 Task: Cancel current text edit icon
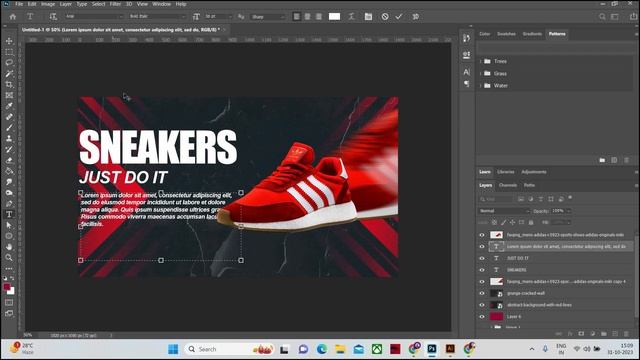(x=385, y=17)
